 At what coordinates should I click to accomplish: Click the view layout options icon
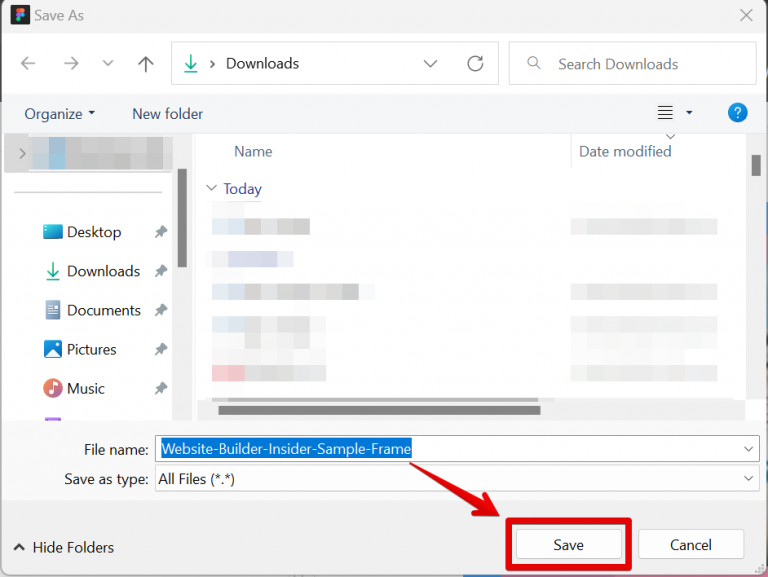pos(666,113)
